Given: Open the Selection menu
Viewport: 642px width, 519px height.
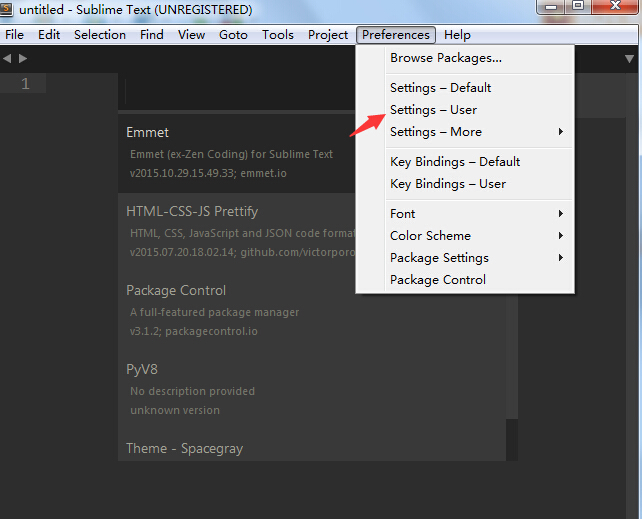Looking at the screenshot, I should tap(100, 35).
